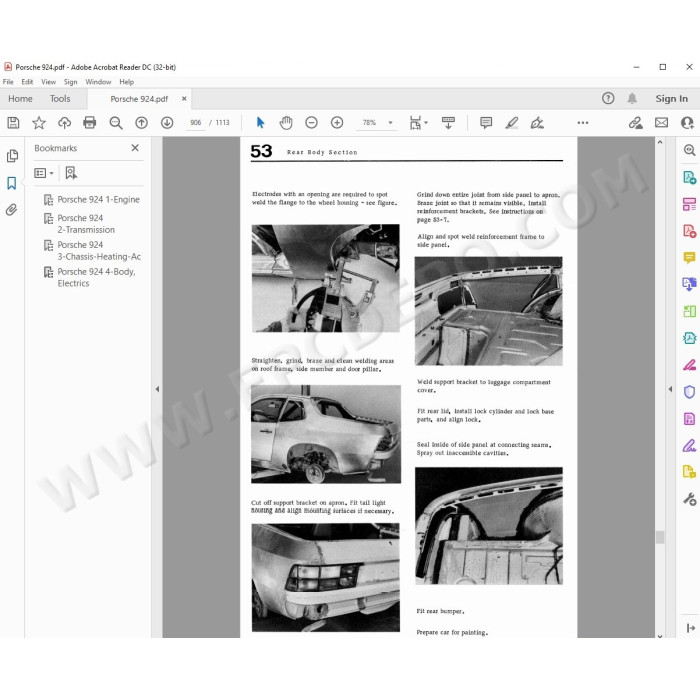
Task: Show the page thumbnails panel
Action: tap(12, 156)
